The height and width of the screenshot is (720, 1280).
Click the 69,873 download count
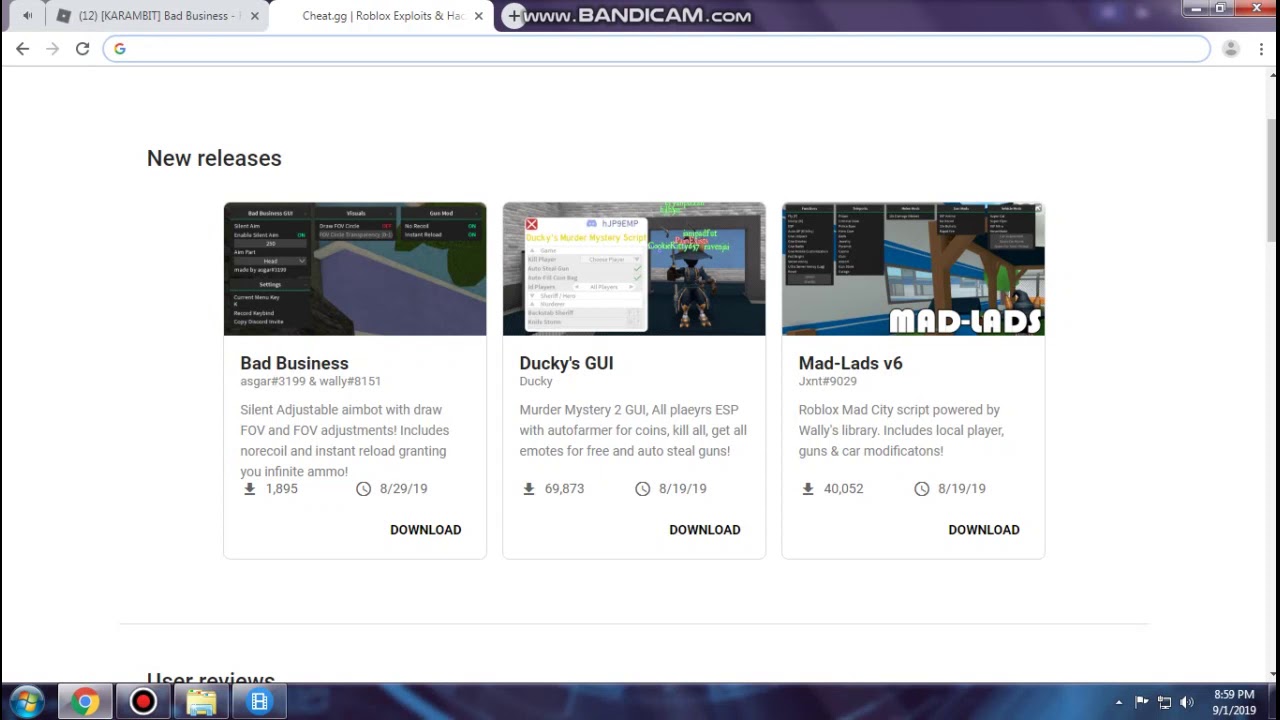(x=564, y=489)
